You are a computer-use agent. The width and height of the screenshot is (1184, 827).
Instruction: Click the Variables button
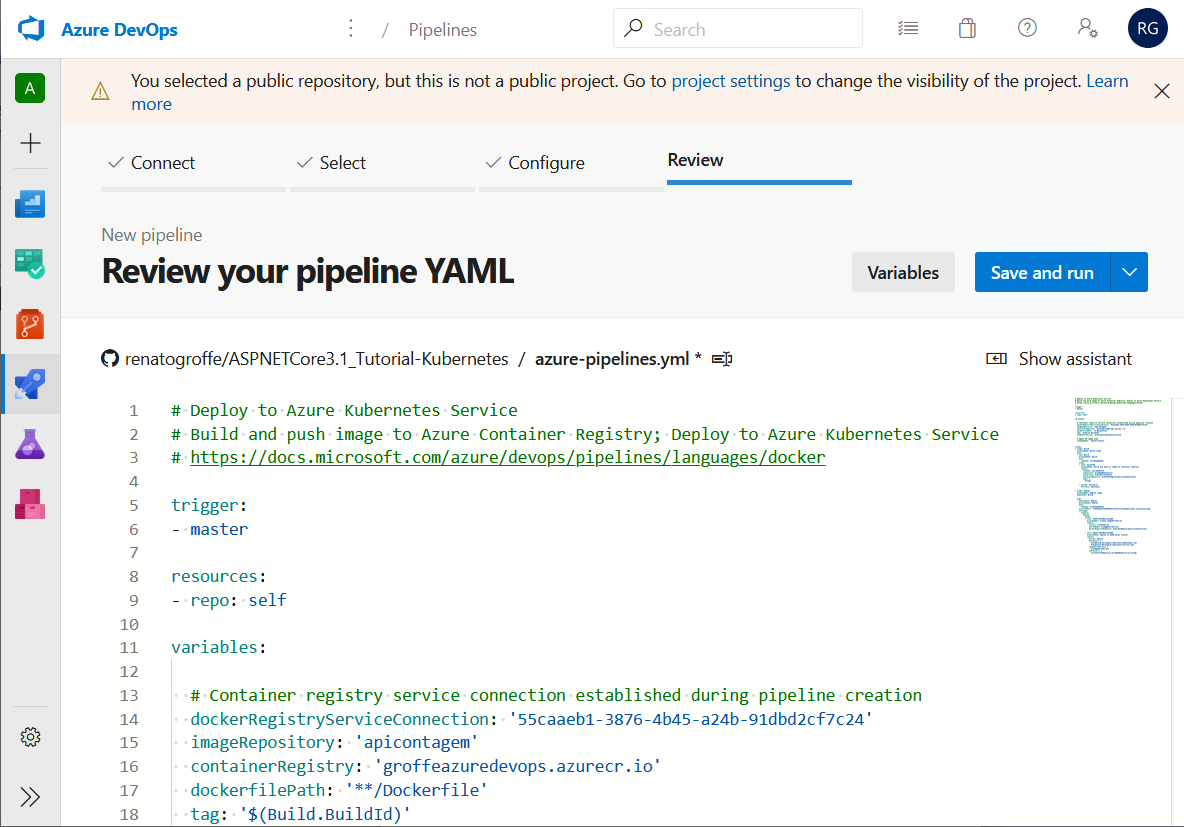click(x=903, y=271)
